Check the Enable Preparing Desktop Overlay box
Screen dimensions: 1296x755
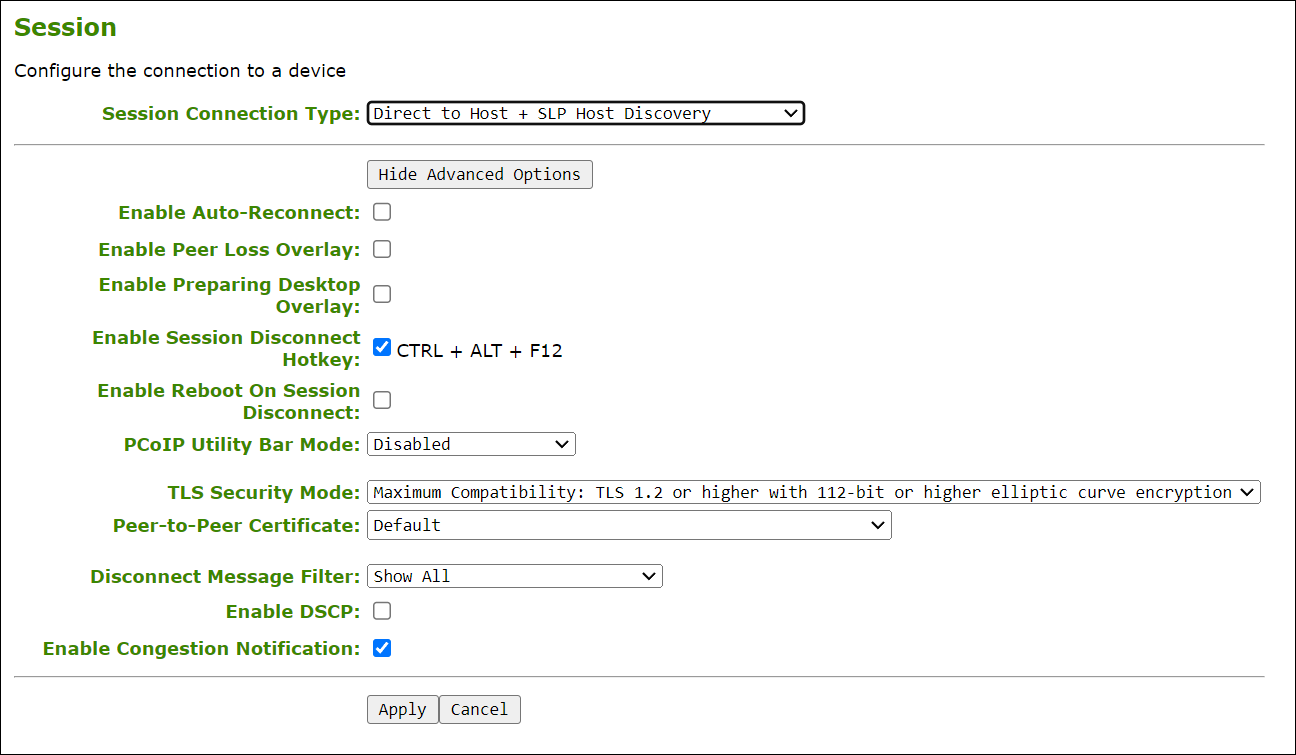382,294
